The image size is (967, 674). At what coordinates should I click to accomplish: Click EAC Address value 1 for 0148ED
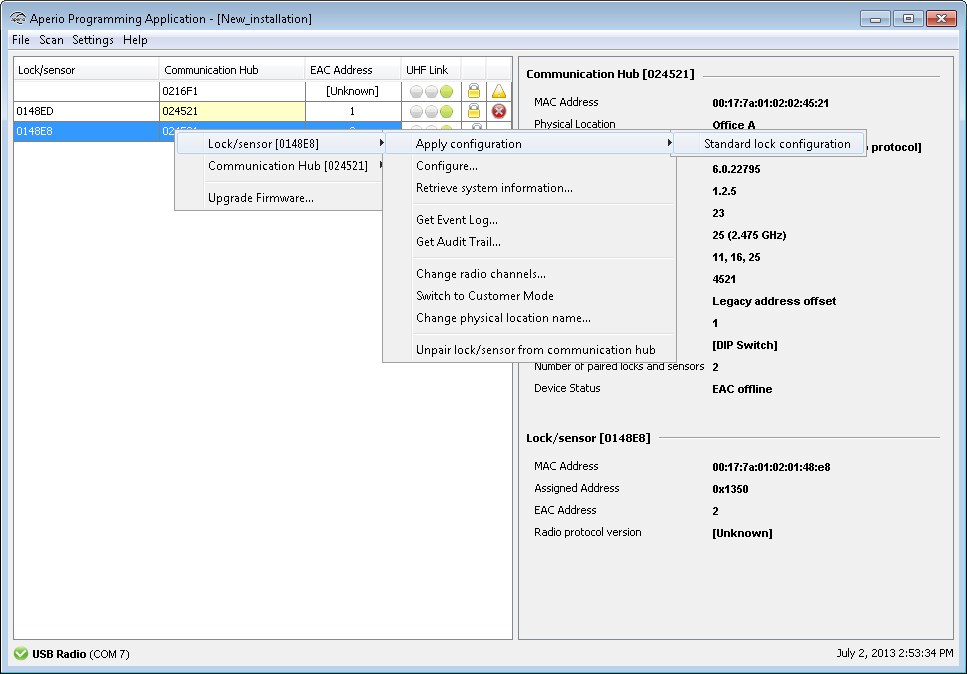353,111
